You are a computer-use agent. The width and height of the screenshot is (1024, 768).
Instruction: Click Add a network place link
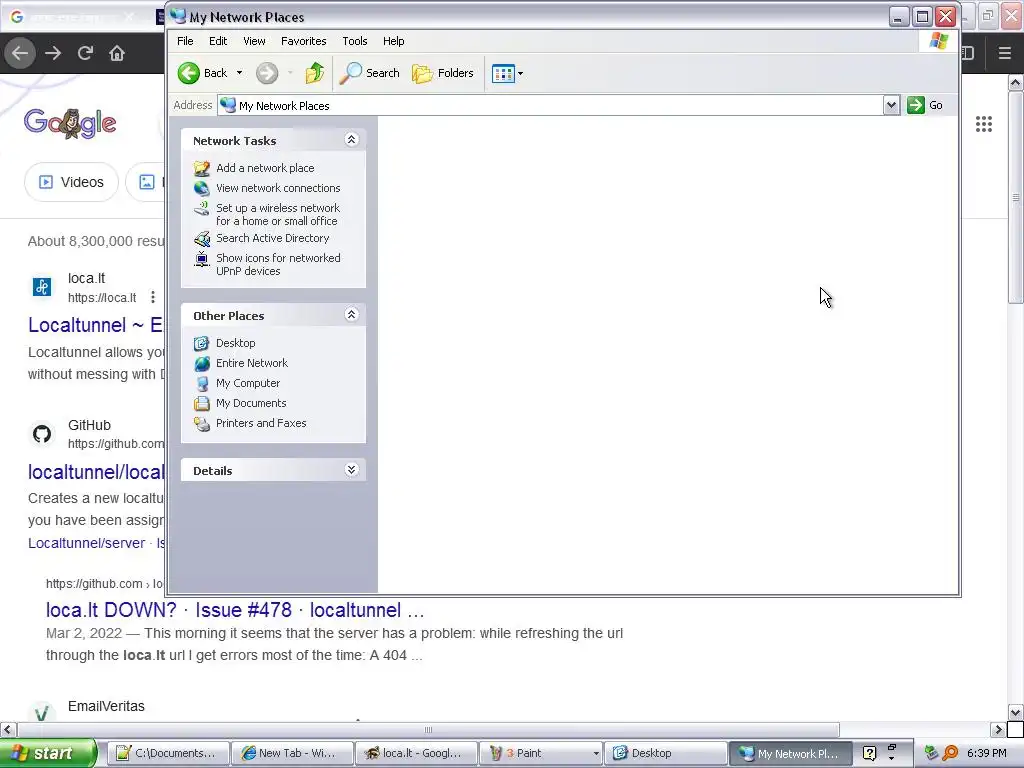tap(265, 168)
